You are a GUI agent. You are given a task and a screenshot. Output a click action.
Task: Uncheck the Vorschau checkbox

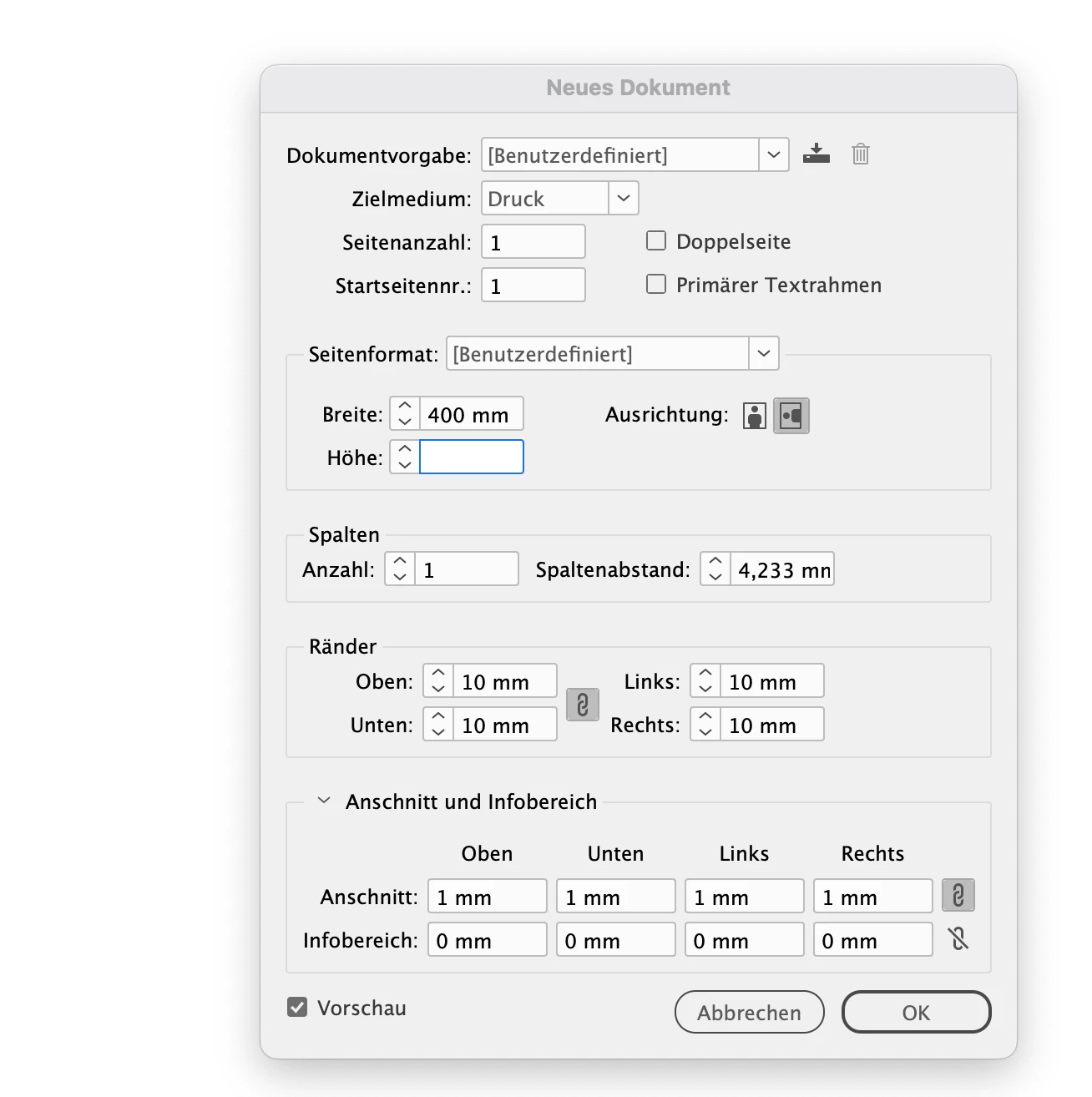(x=297, y=1008)
